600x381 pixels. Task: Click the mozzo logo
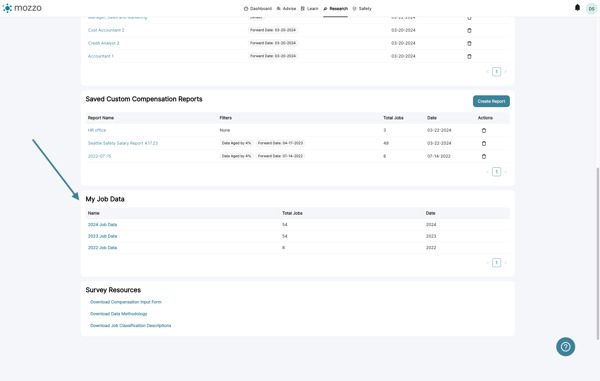click(x=22, y=8)
